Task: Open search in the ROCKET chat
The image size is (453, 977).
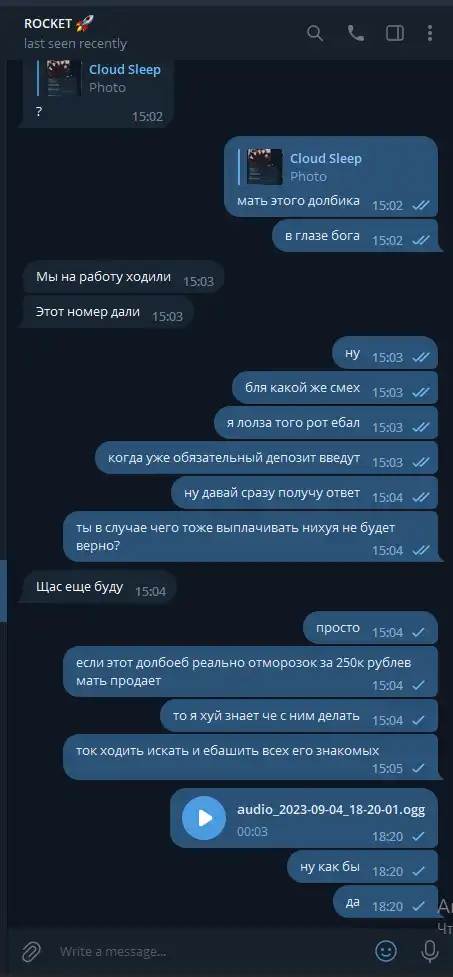Action: pyautogui.click(x=315, y=33)
